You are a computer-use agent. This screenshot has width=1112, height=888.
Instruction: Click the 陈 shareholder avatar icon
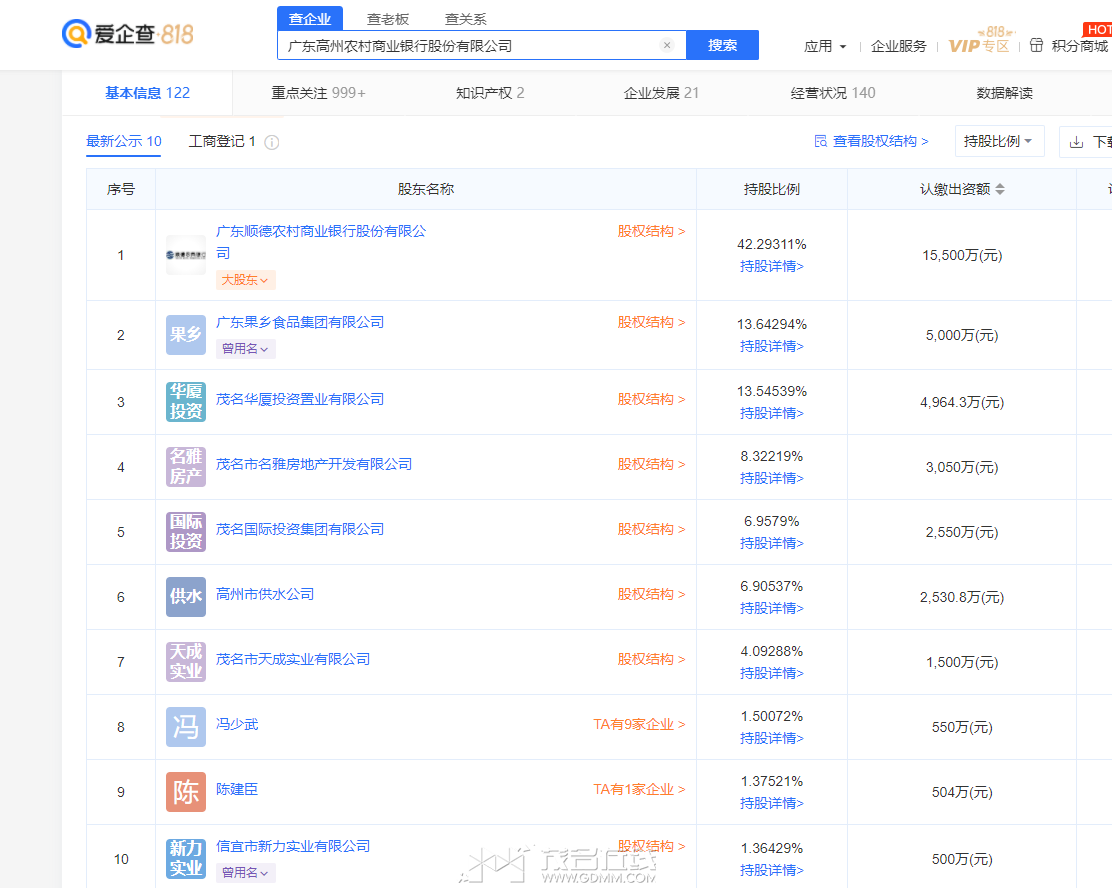coord(186,792)
